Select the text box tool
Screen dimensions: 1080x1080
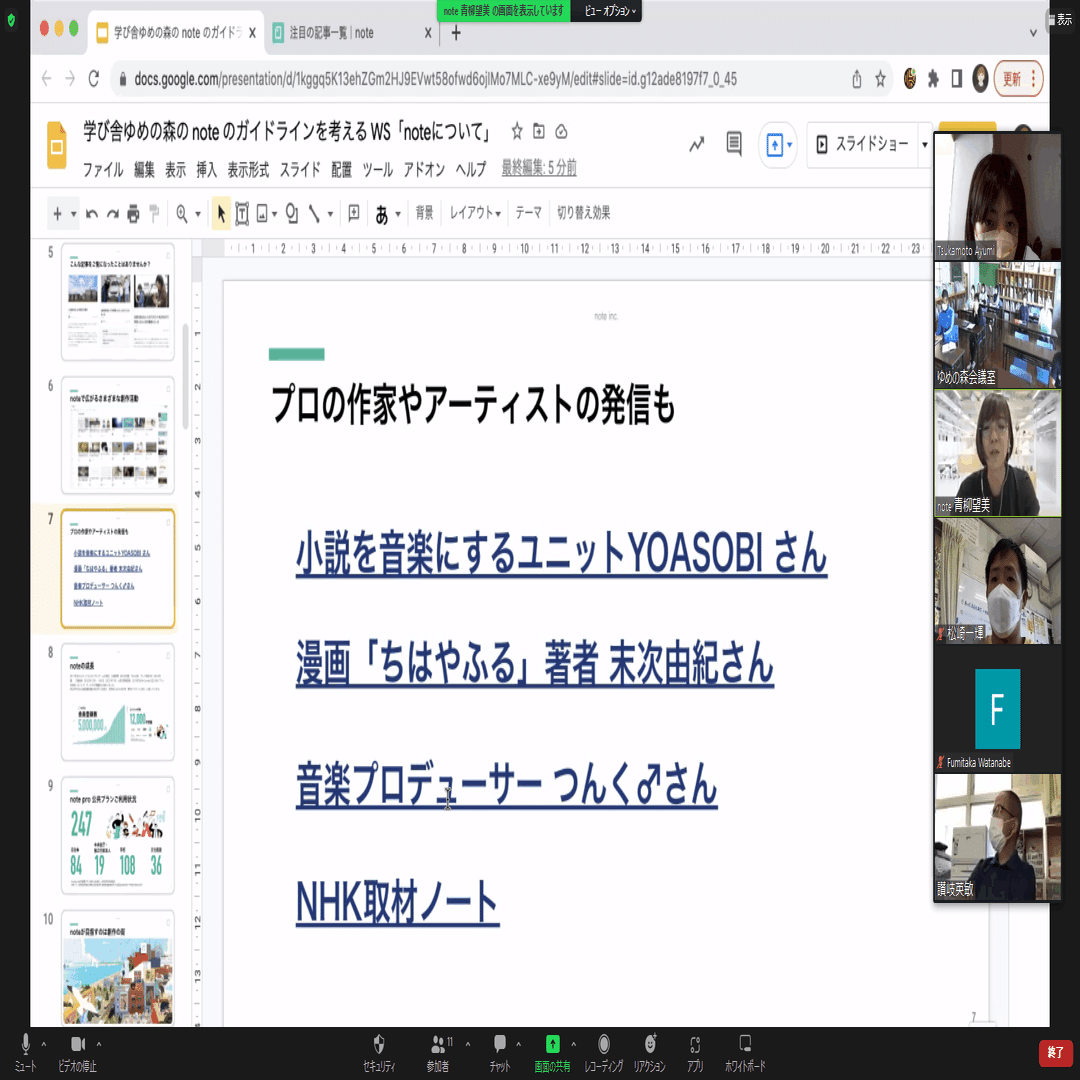pyautogui.click(x=242, y=214)
